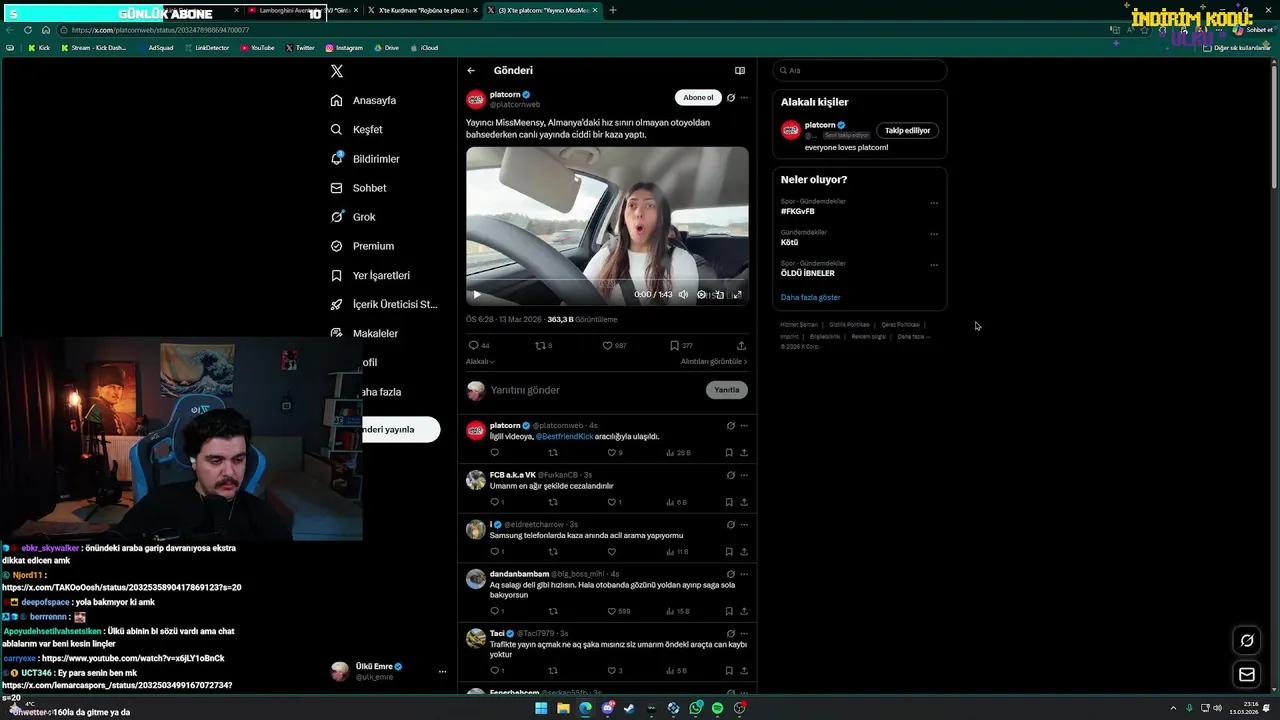
Task: Open more options for ÖLDÜ İBNELER trend
Action: [934, 265]
